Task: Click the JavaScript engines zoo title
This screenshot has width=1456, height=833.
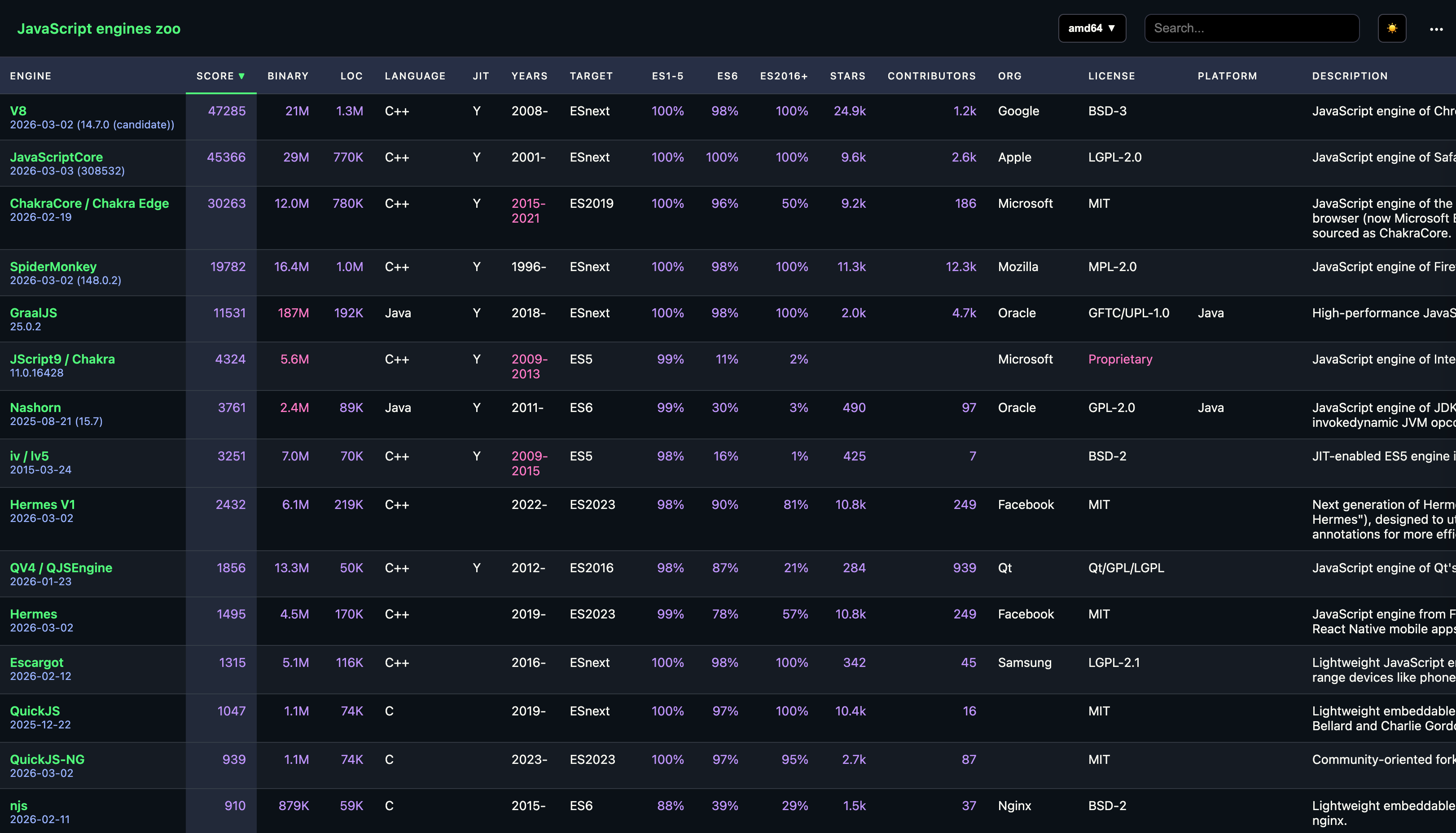Action: tap(98, 29)
